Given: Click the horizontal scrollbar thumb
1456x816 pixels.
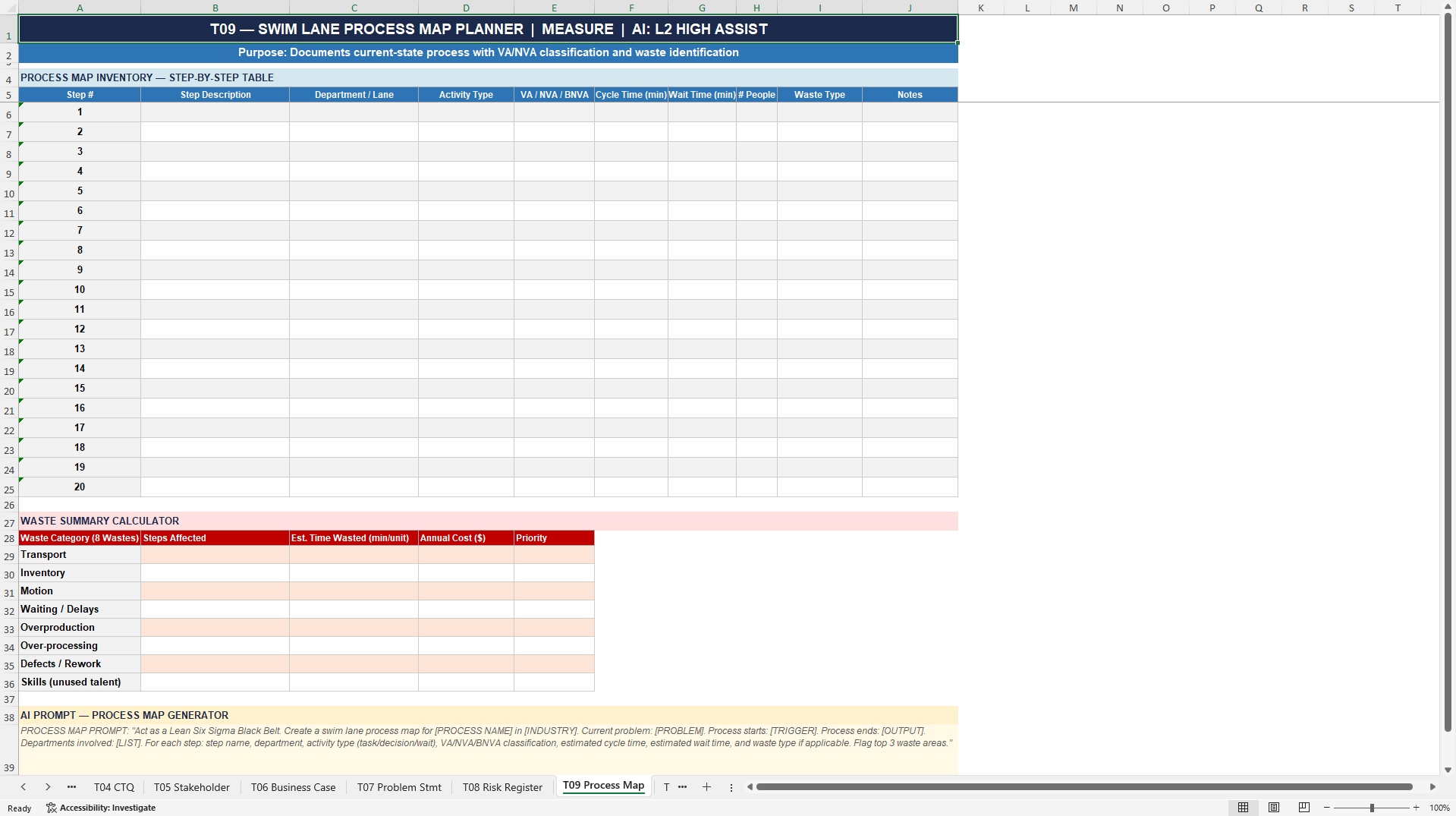Looking at the screenshot, I should tap(1084, 787).
